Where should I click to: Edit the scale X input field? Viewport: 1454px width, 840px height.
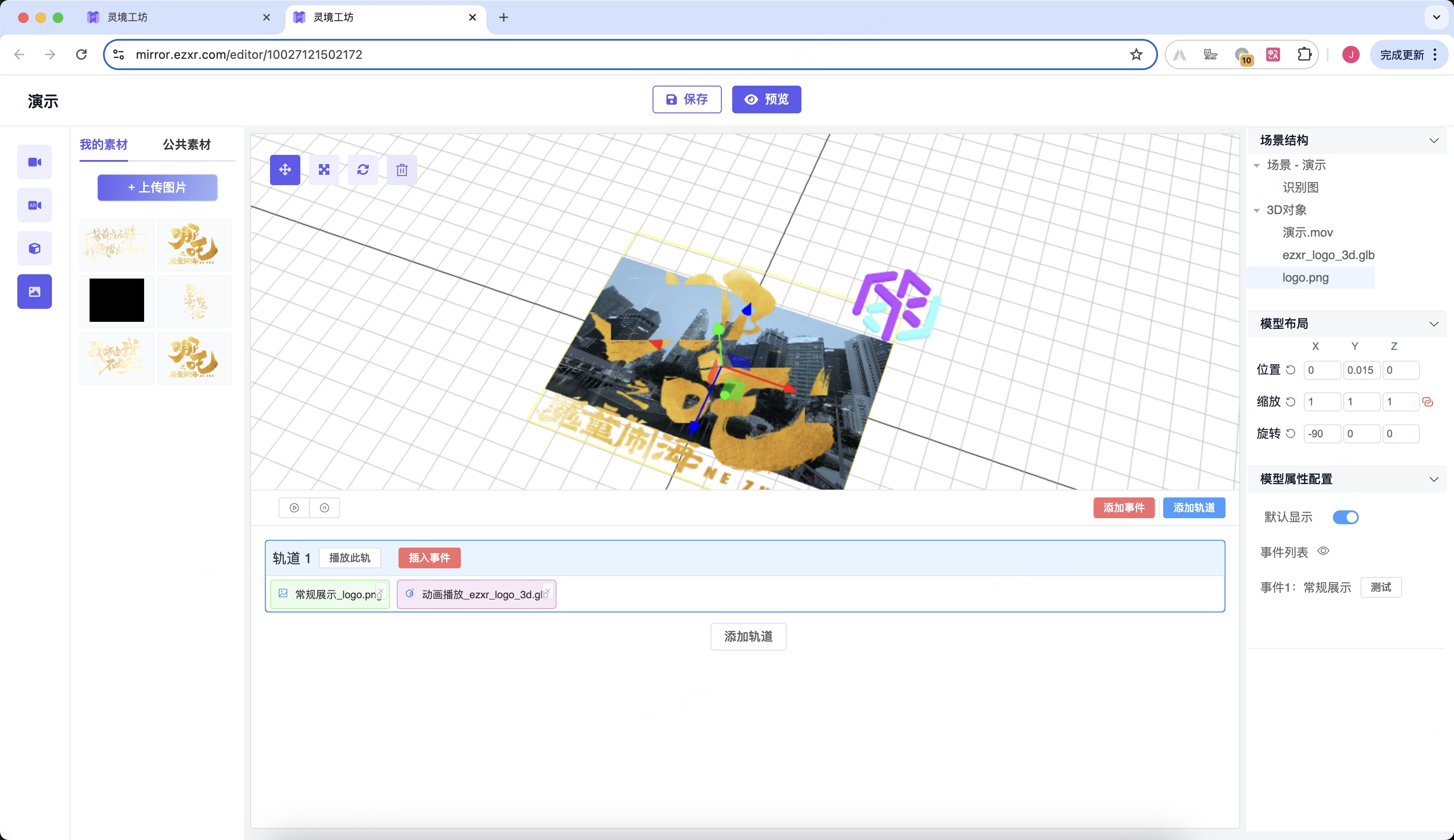pyautogui.click(x=1322, y=401)
